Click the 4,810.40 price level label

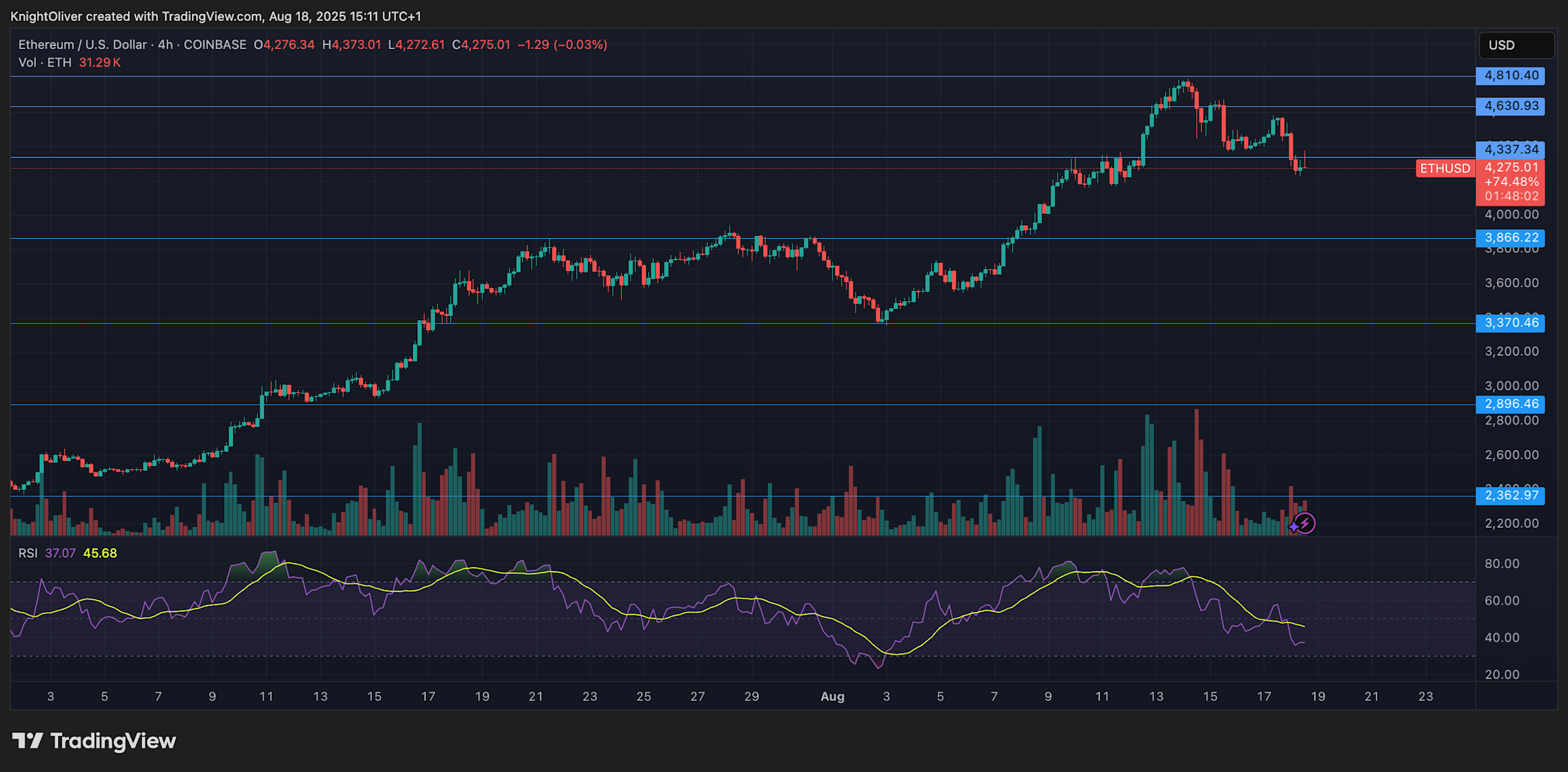coord(1510,76)
